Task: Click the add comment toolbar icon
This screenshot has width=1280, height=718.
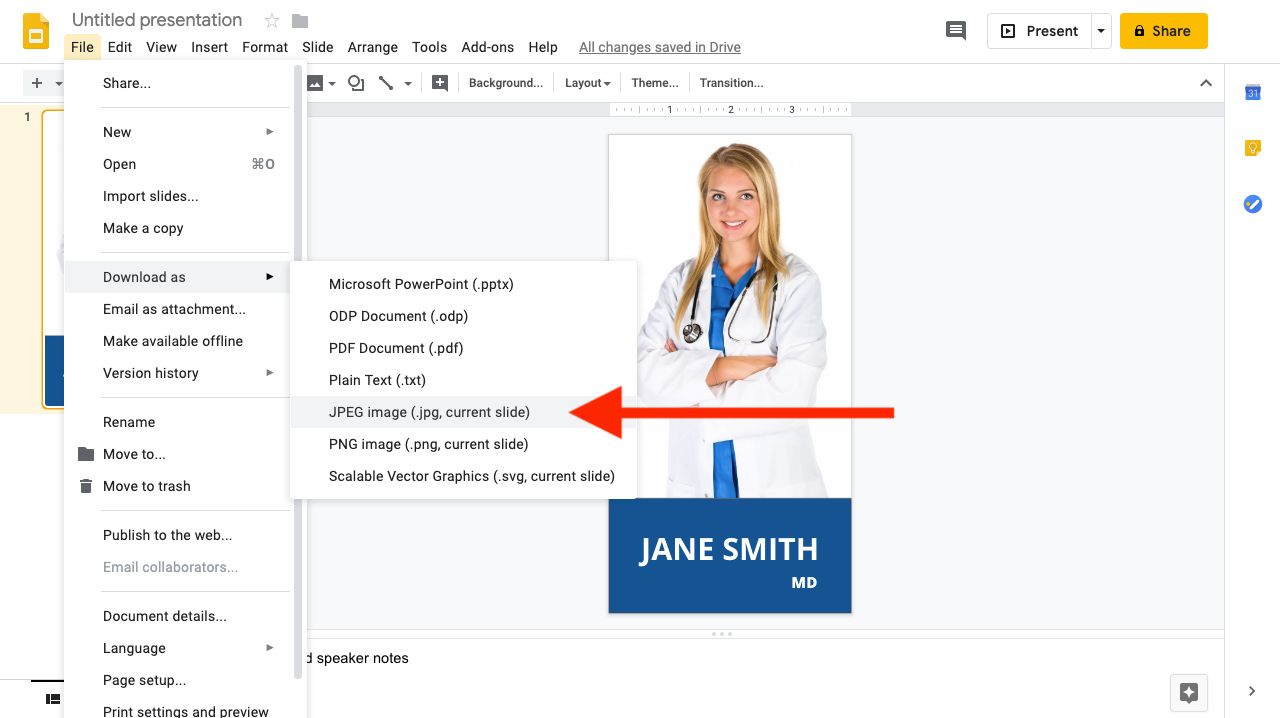Action: coord(440,83)
